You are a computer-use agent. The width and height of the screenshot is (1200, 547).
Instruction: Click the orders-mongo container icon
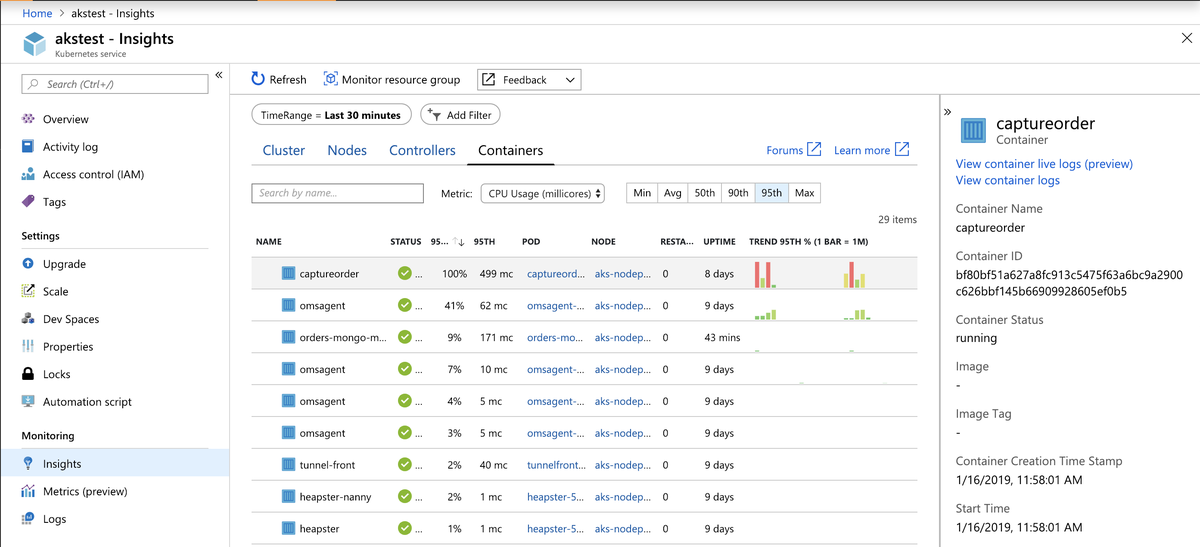pyautogui.click(x=288, y=337)
